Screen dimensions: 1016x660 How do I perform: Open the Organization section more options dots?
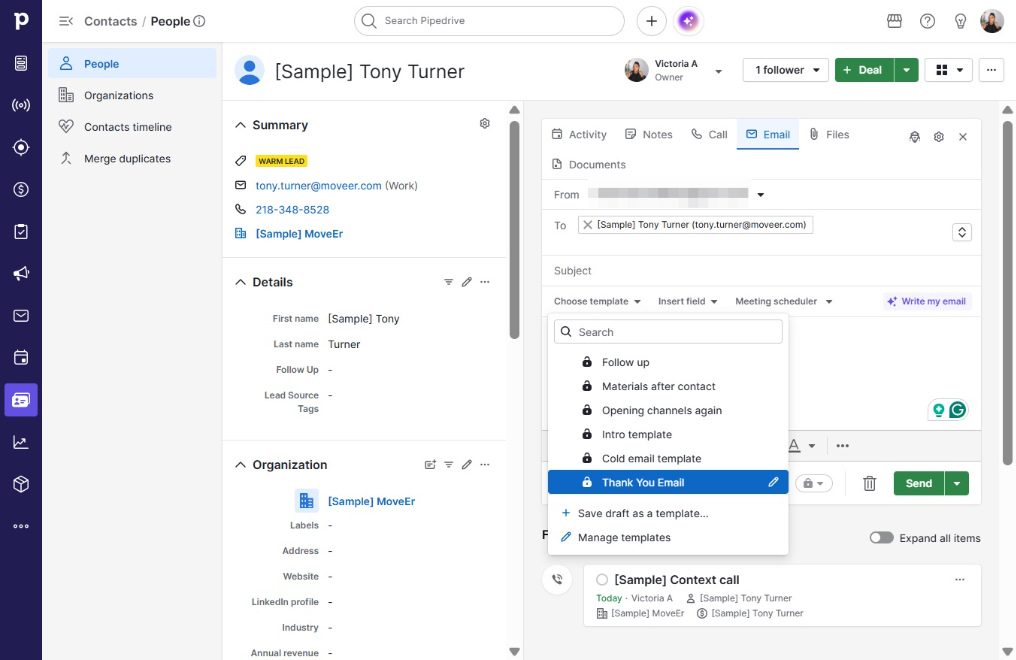485,464
